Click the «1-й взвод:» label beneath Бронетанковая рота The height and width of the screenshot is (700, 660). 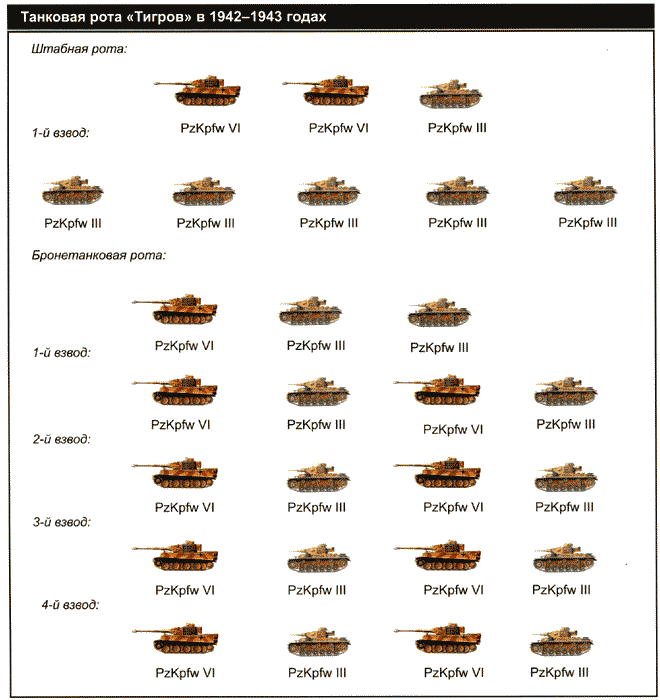tap(61, 352)
